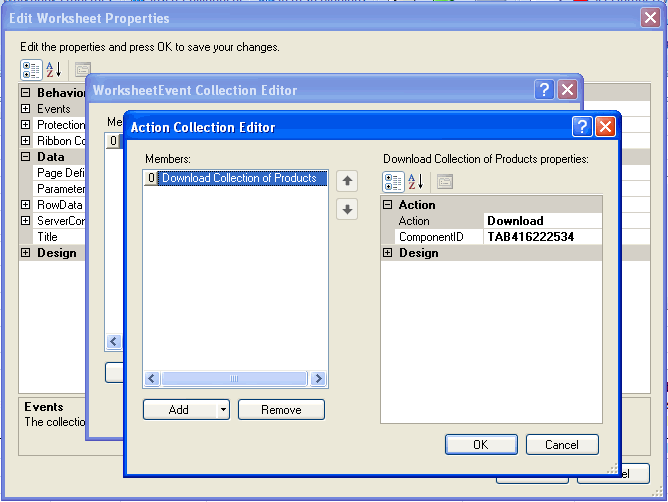This screenshot has width=668, height=502.
Task: Click Categorized icon in Edit Worksheet Properties
Action: coord(31,70)
